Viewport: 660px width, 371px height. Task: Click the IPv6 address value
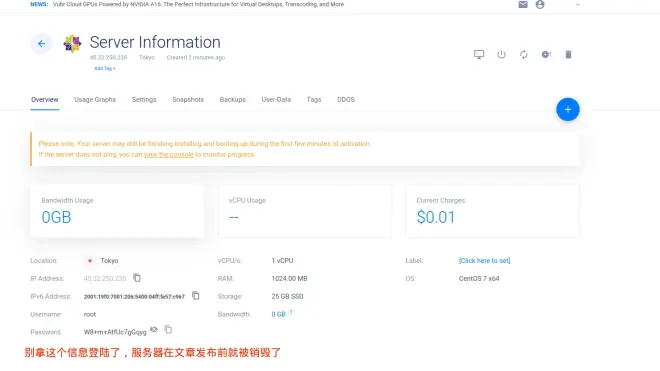coord(134,296)
